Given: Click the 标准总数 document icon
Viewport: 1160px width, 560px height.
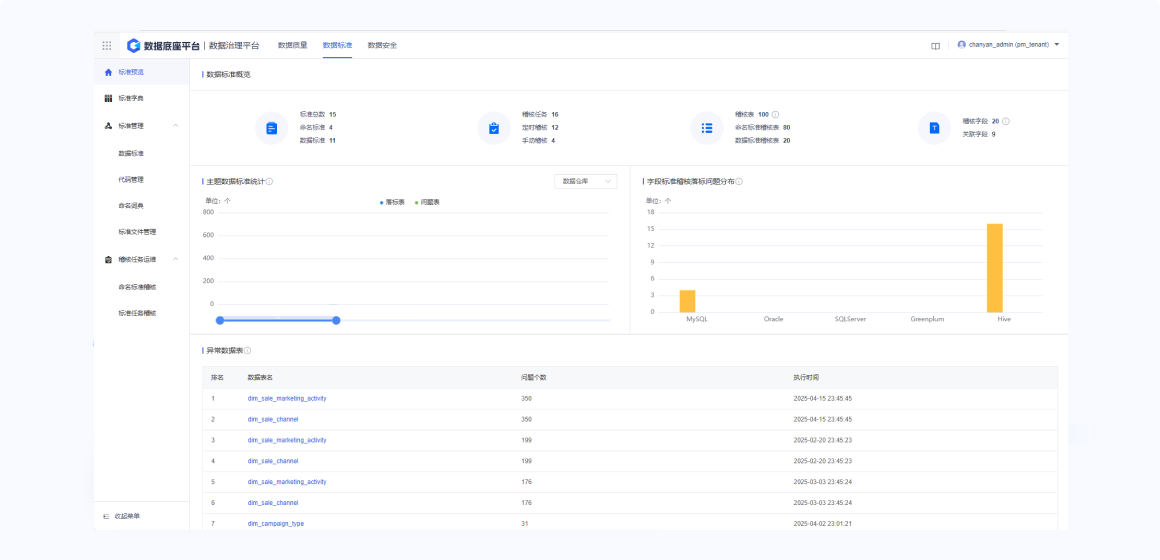Looking at the screenshot, I should (x=271, y=128).
